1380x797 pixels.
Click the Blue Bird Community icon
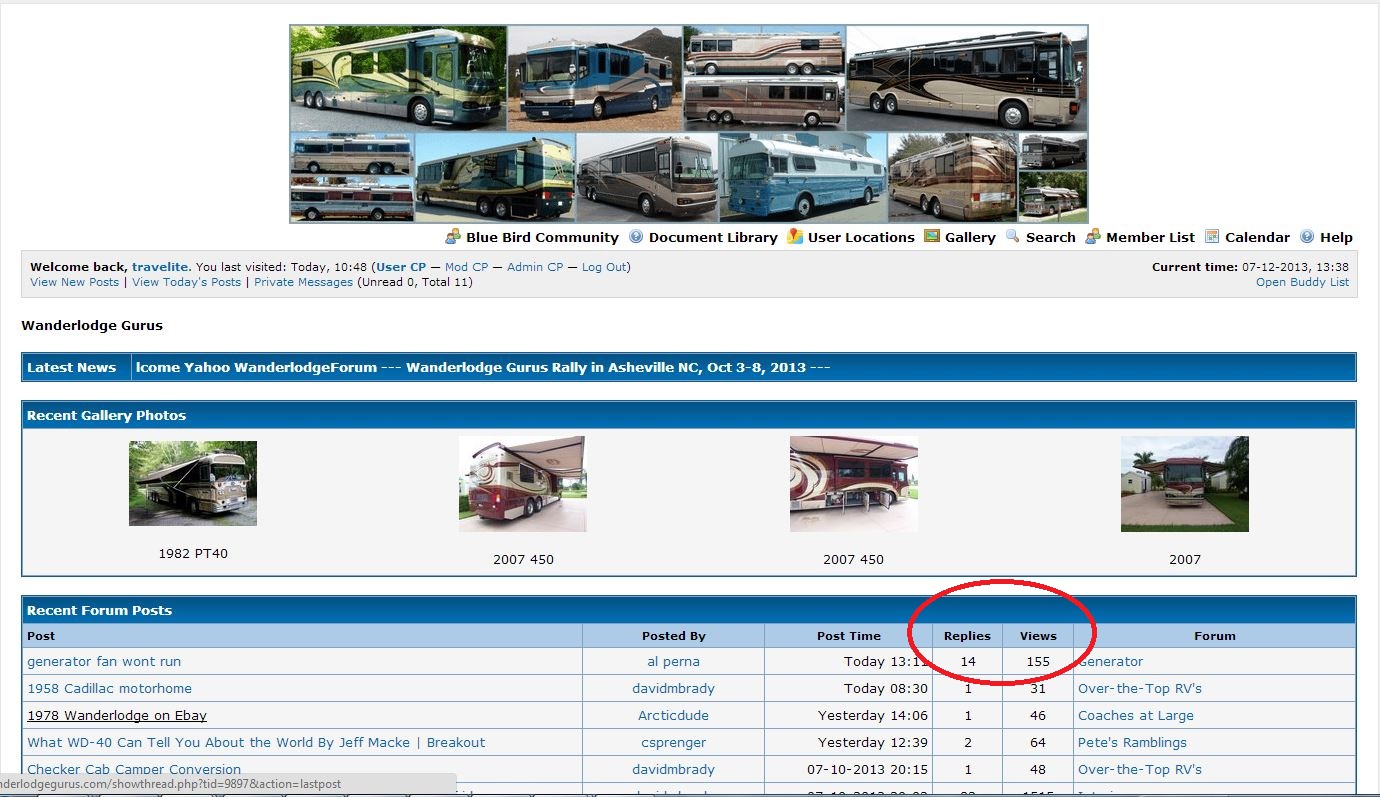coord(453,237)
